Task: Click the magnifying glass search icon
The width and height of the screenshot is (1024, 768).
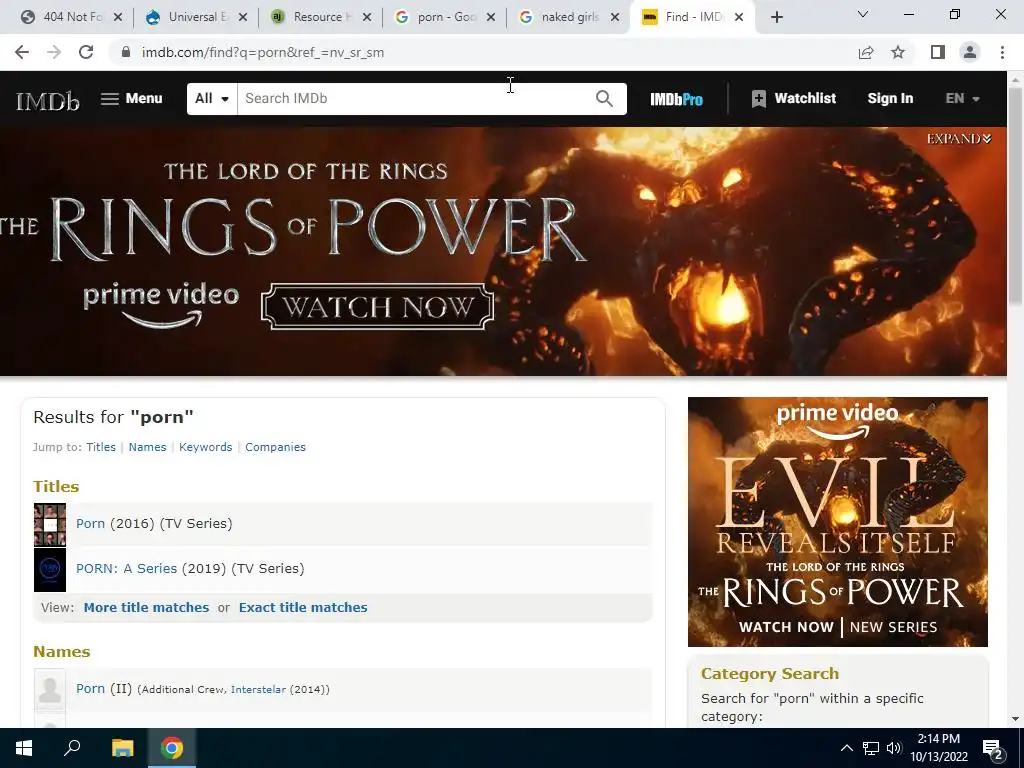Action: tap(605, 99)
